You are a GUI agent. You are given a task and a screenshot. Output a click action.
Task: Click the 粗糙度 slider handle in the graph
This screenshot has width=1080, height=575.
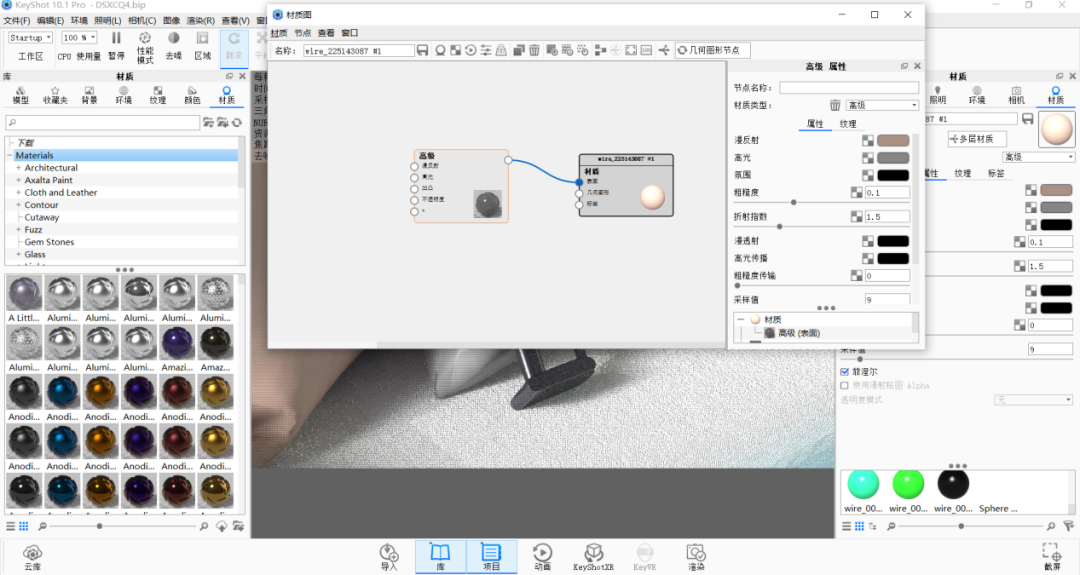[x=793, y=202]
